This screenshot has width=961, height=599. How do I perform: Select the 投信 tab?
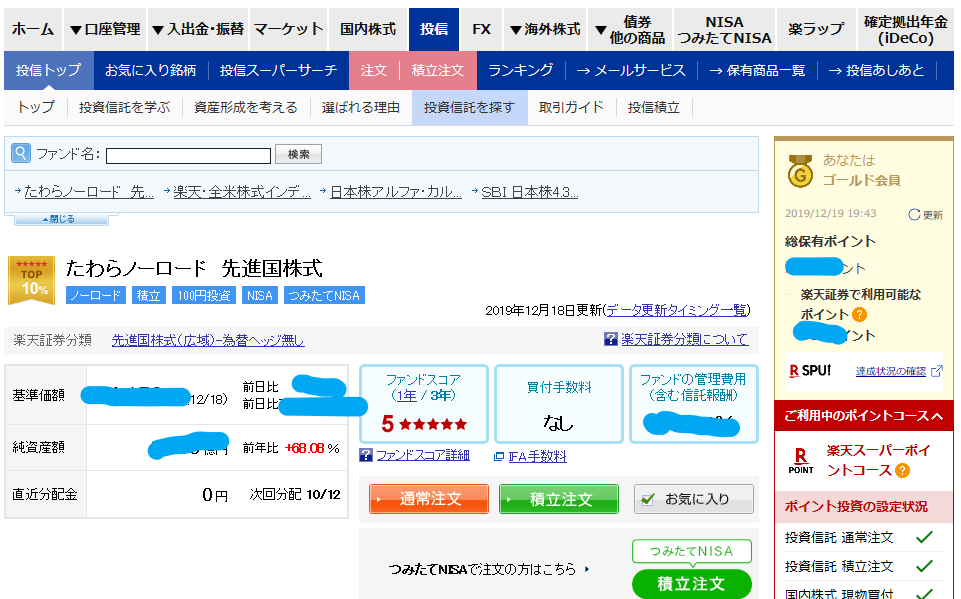click(x=434, y=29)
